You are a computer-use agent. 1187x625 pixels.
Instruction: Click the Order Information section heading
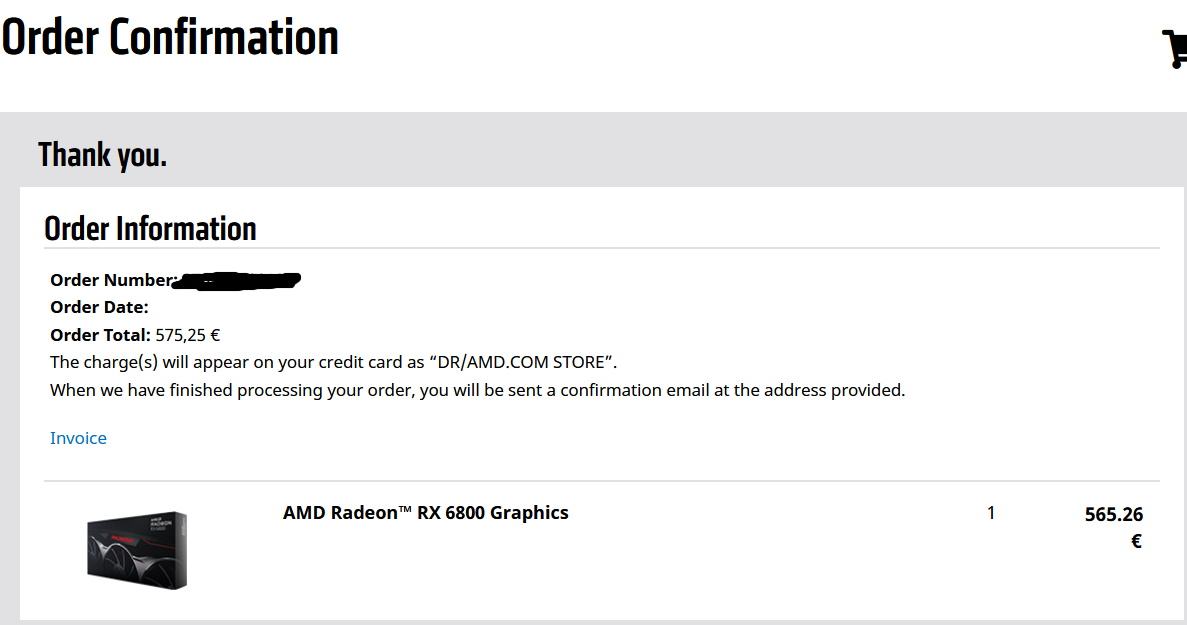pos(150,229)
